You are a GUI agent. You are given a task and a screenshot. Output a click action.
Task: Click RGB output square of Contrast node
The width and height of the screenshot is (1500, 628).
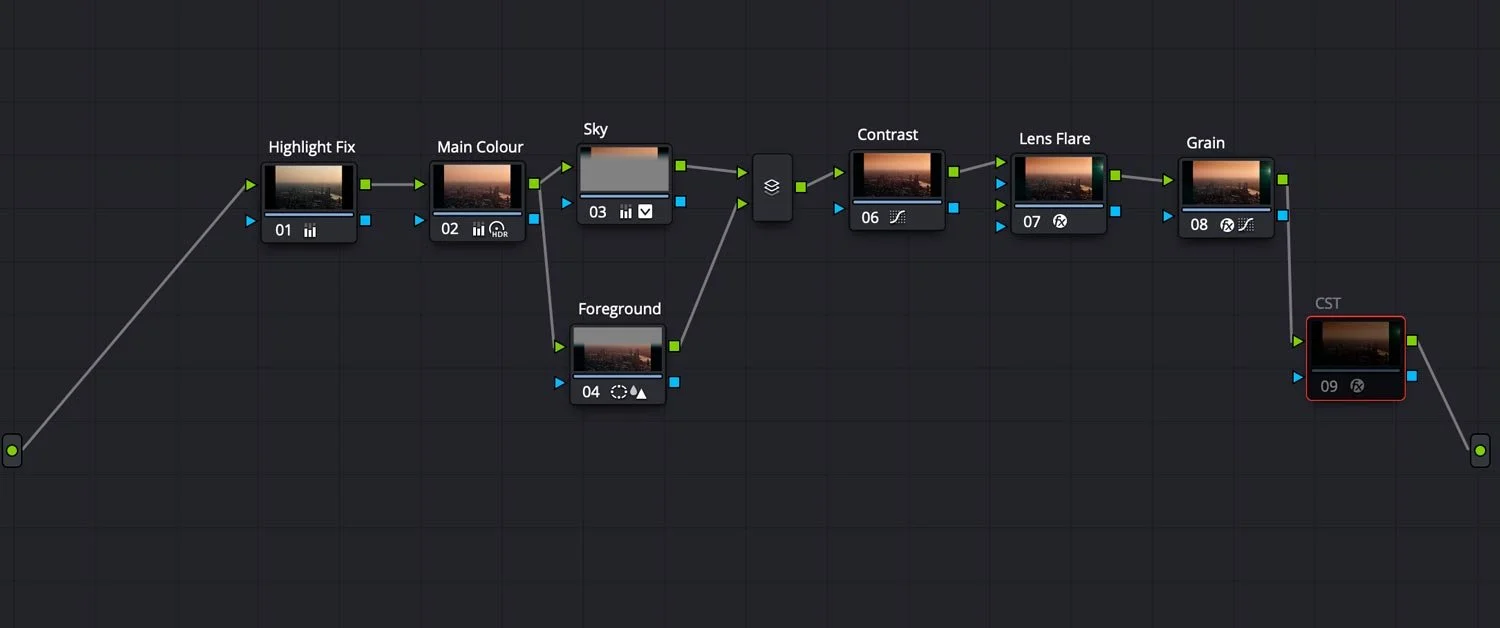953,172
